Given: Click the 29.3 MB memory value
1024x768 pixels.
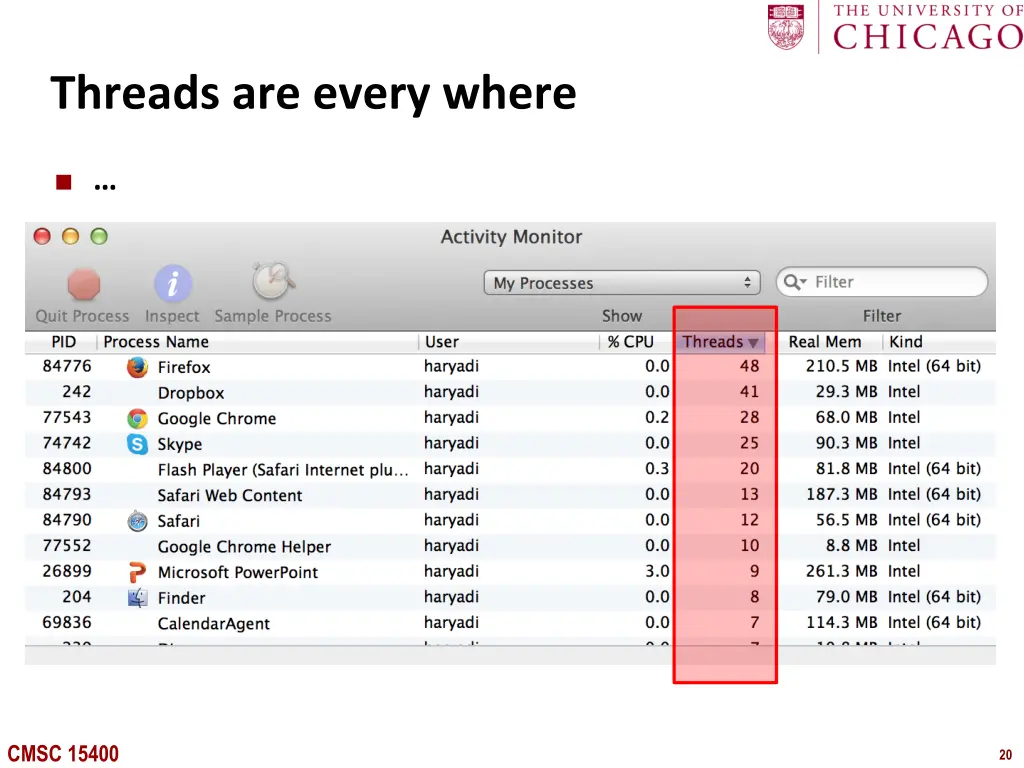Looking at the screenshot, I should 846,392.
